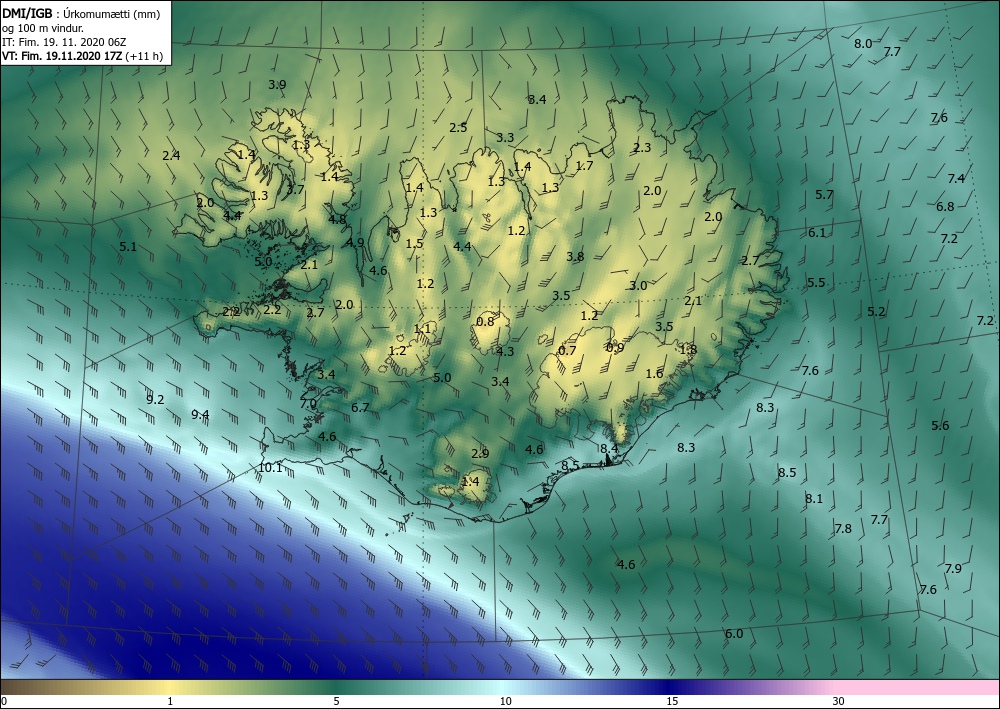Click the 4.8 value on the map
The height and width of the screenshot is (709, 1000).
pyautogui.click(x=337, y=220)
